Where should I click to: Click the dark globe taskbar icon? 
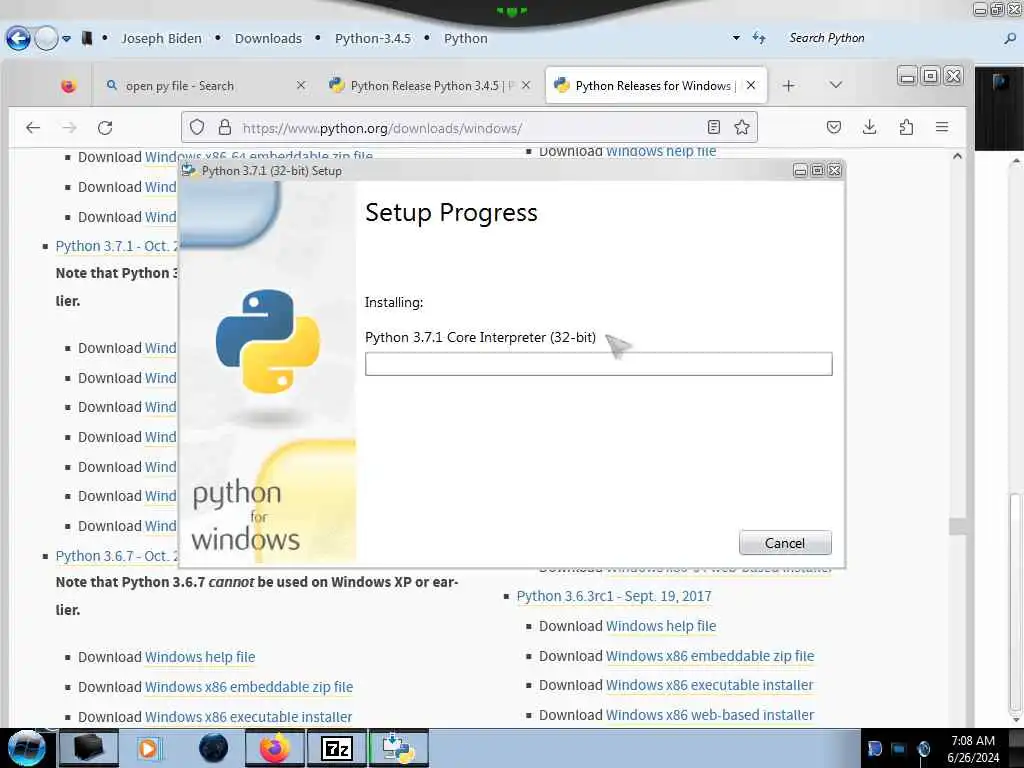pos(214,748)
